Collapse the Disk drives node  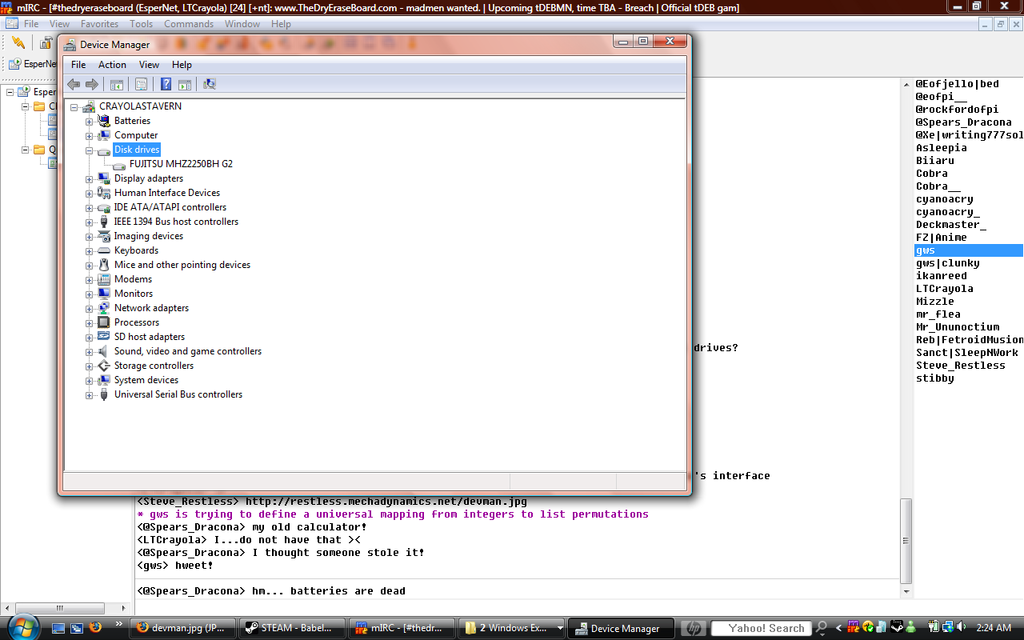89,150
